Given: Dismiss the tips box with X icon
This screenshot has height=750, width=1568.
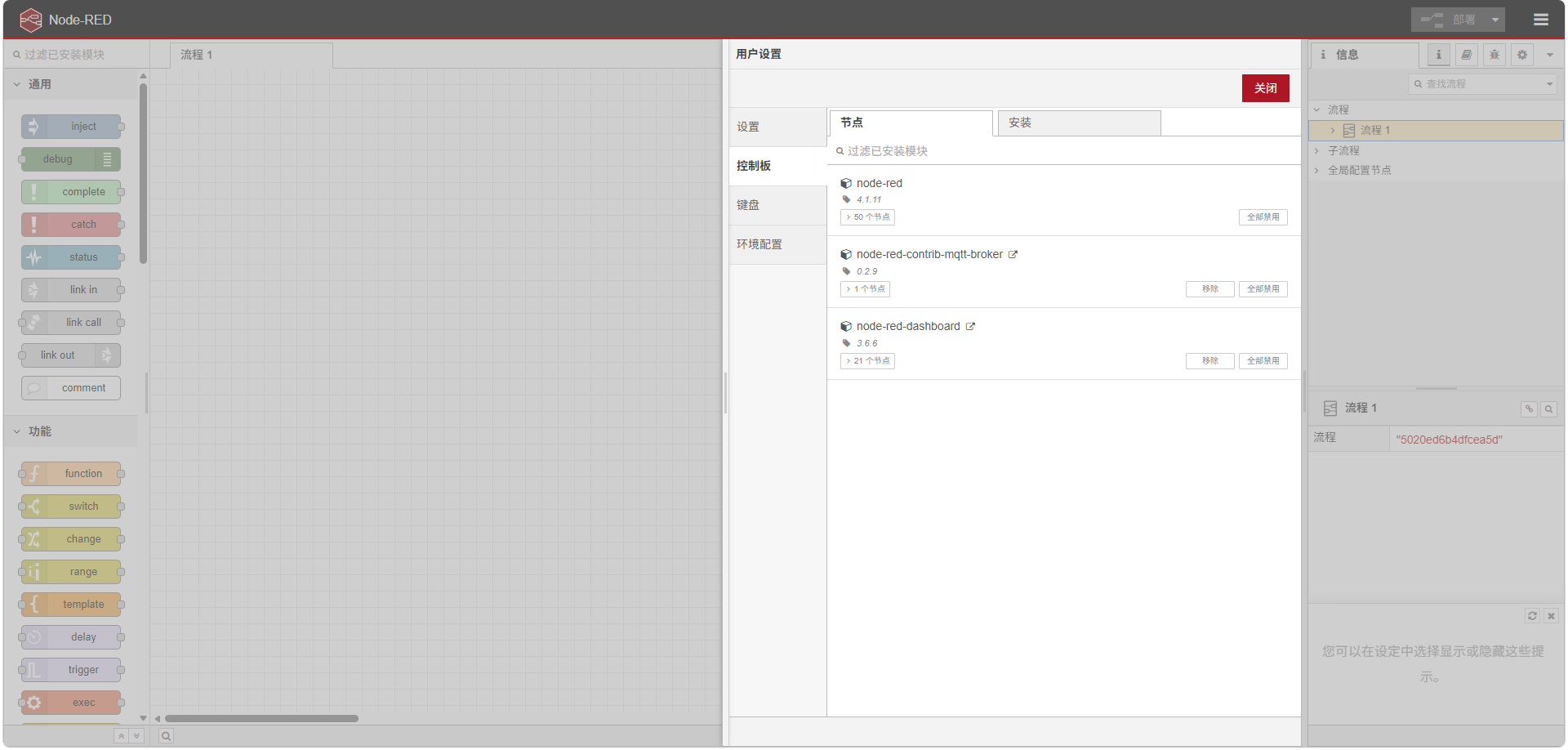Looking at the screenshot, I should [1551, 616].
